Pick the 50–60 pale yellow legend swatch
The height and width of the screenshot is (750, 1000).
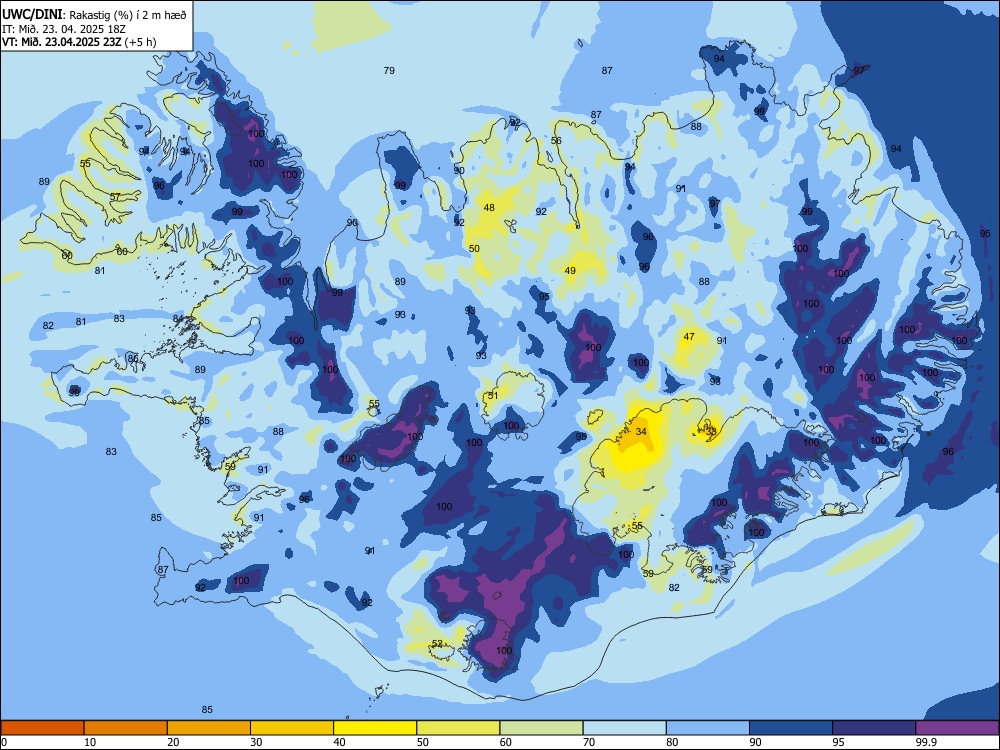(x=458, y=728)
